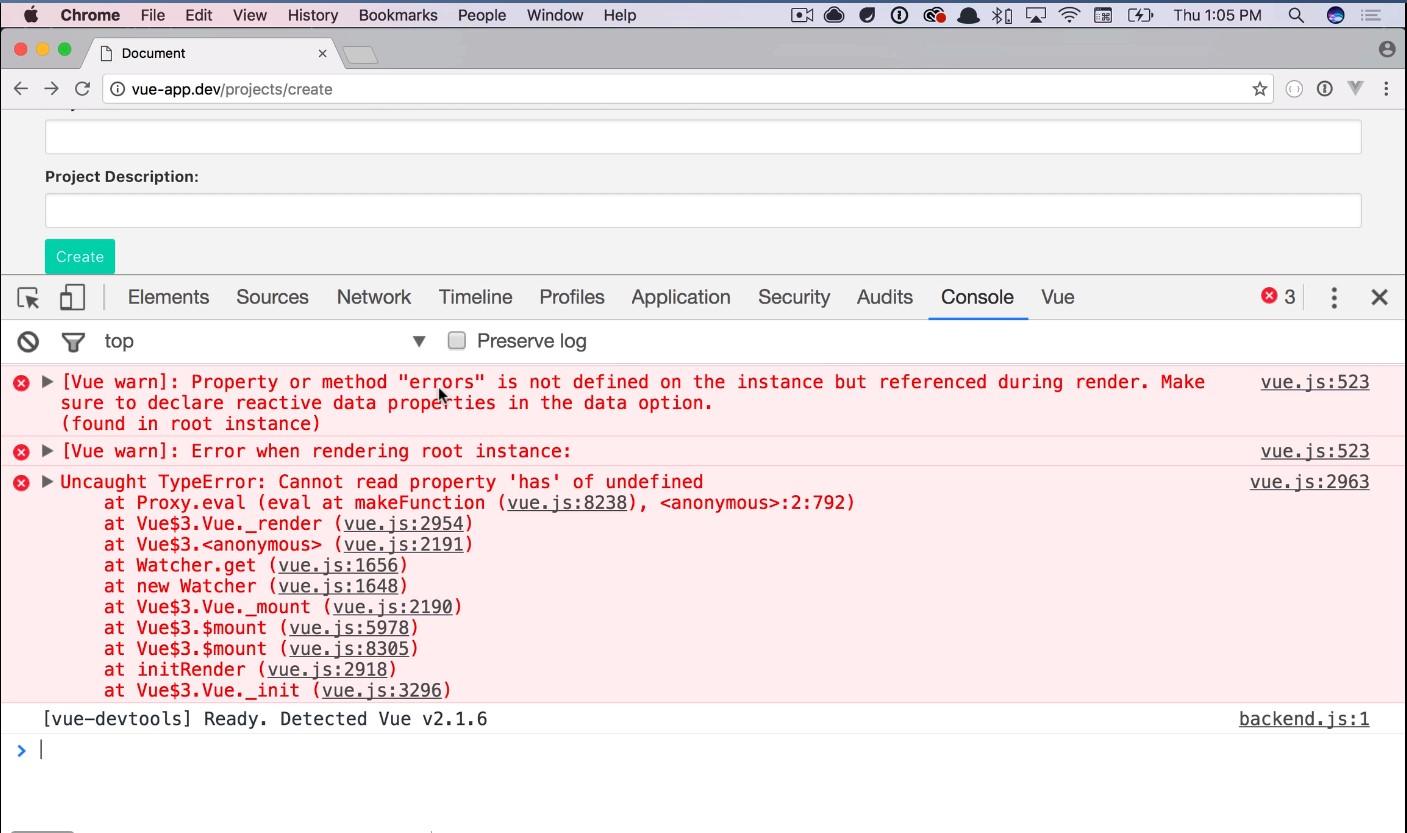Expand the 'errors is not defined' Vue warning

click(x=47, y=382)
